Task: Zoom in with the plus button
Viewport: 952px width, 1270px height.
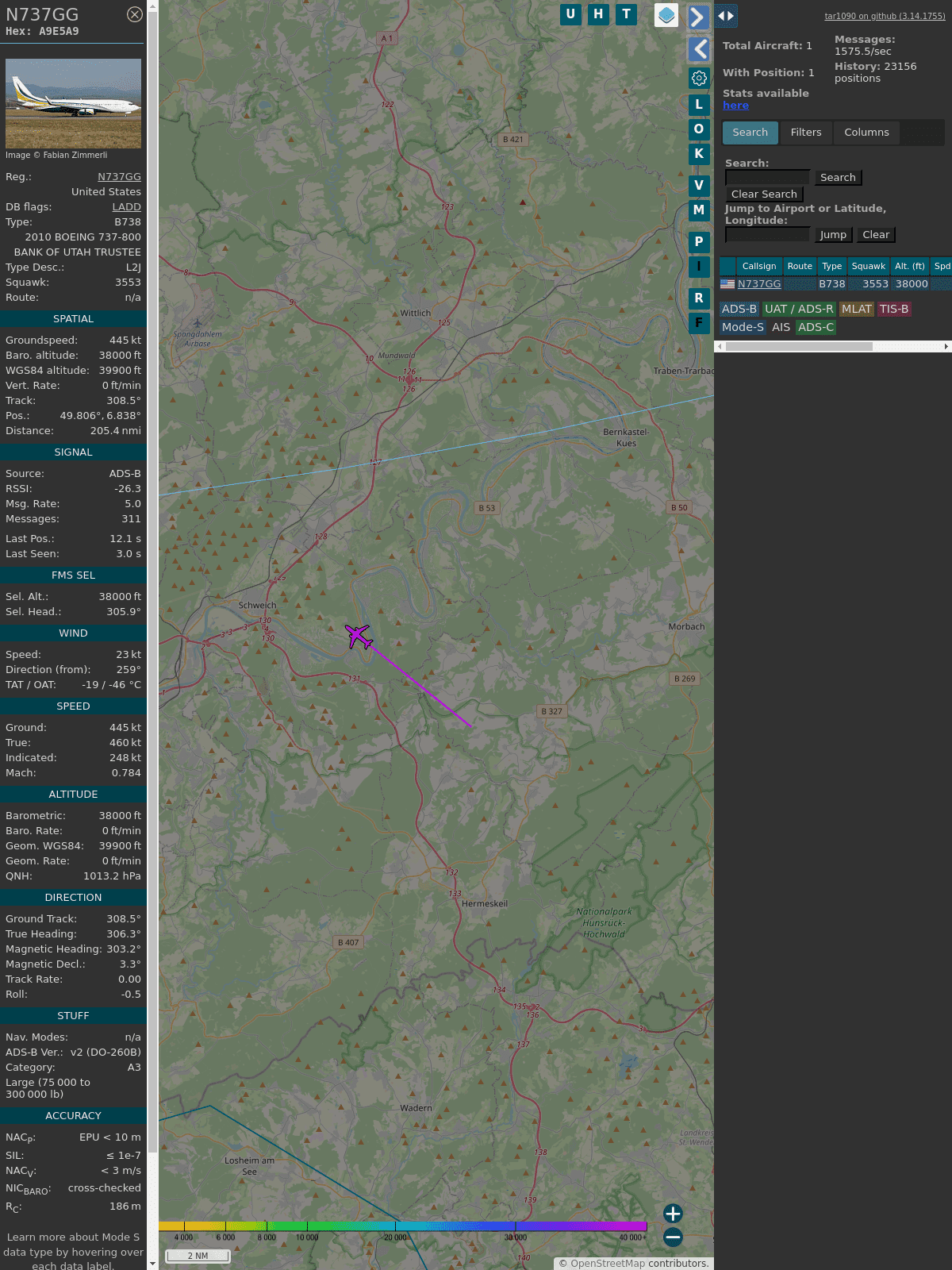Action: (673, 1214)
